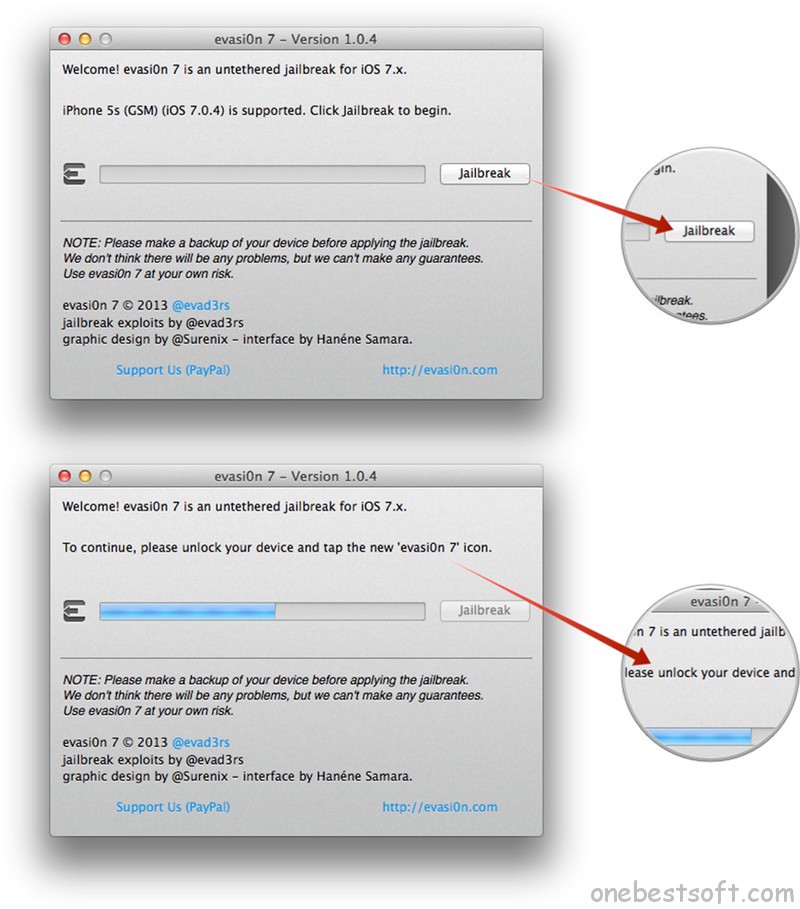Click the magnified blue progress bar in circle

[x=699, y=737]
